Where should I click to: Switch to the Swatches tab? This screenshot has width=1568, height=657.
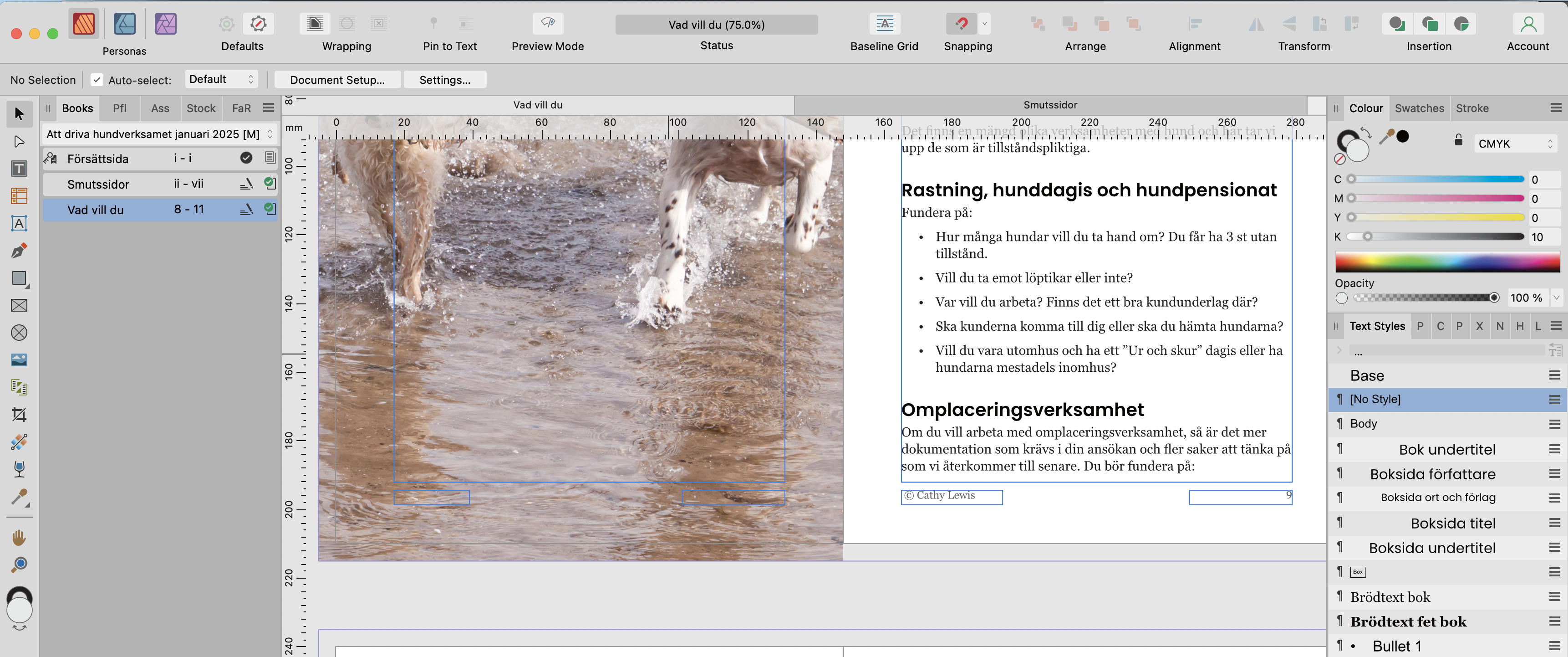(1419, 108)
